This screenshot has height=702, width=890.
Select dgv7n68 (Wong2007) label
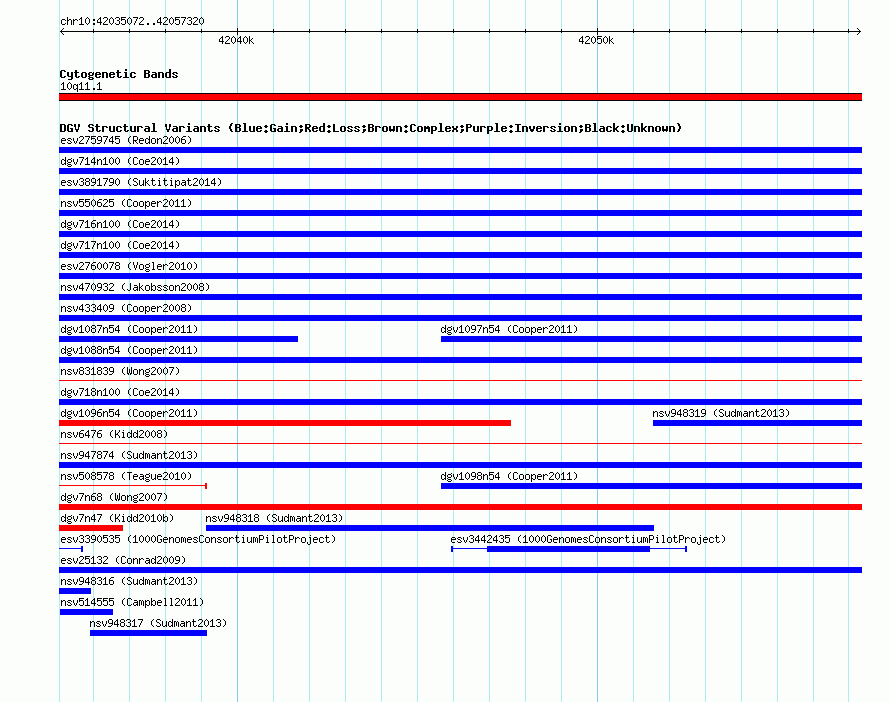tap(114, 497)
